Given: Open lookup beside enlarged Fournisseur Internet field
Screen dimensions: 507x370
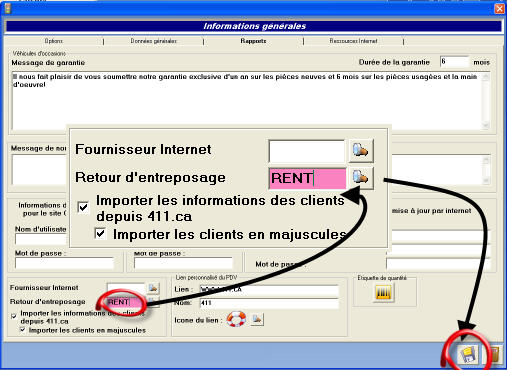Looking at the screenshot, I should pos(361,150).
